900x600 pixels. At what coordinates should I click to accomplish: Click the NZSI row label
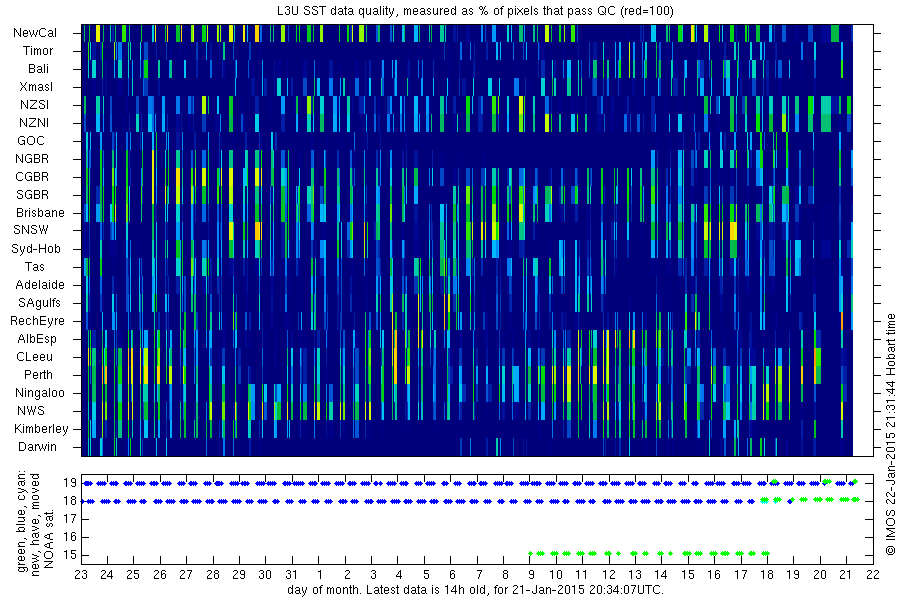coord(34,104)
